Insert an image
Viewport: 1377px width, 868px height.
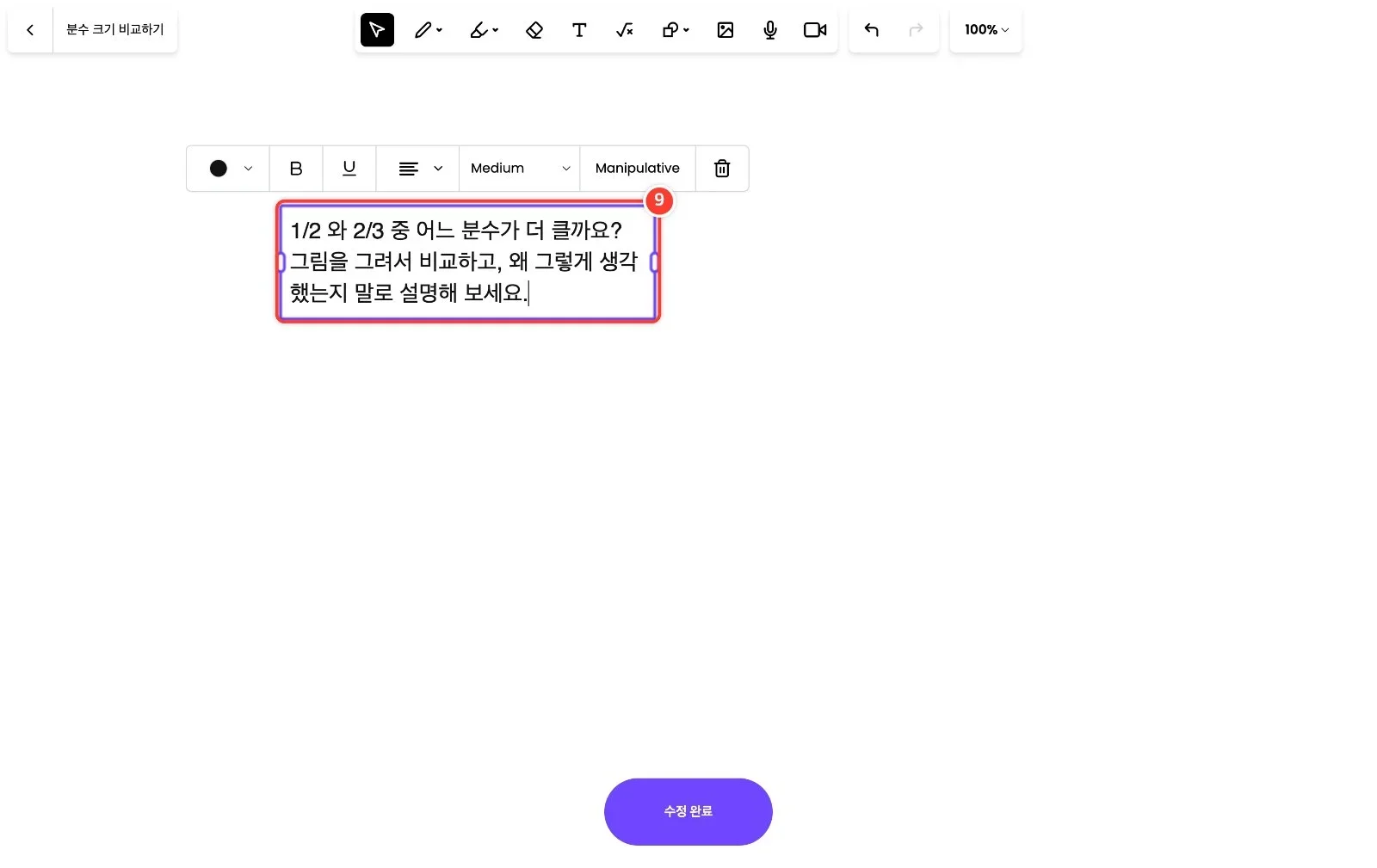[x=726, y=30]
